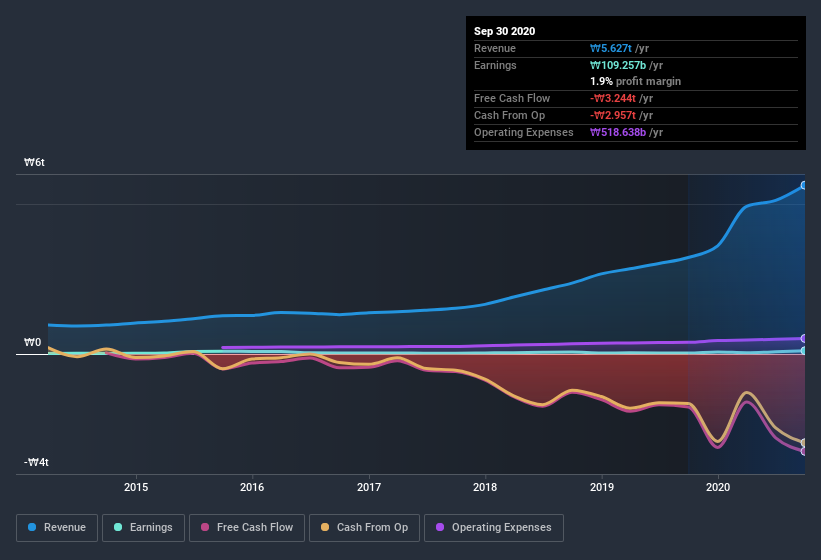Click the Sep 30 2020 tooltip header
This screenshot has width=821, height=560.
click(x=504, y=31)
